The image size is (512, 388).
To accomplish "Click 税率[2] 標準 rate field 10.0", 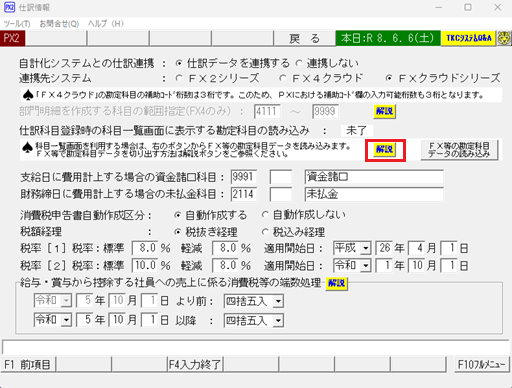I will [145, 266].
